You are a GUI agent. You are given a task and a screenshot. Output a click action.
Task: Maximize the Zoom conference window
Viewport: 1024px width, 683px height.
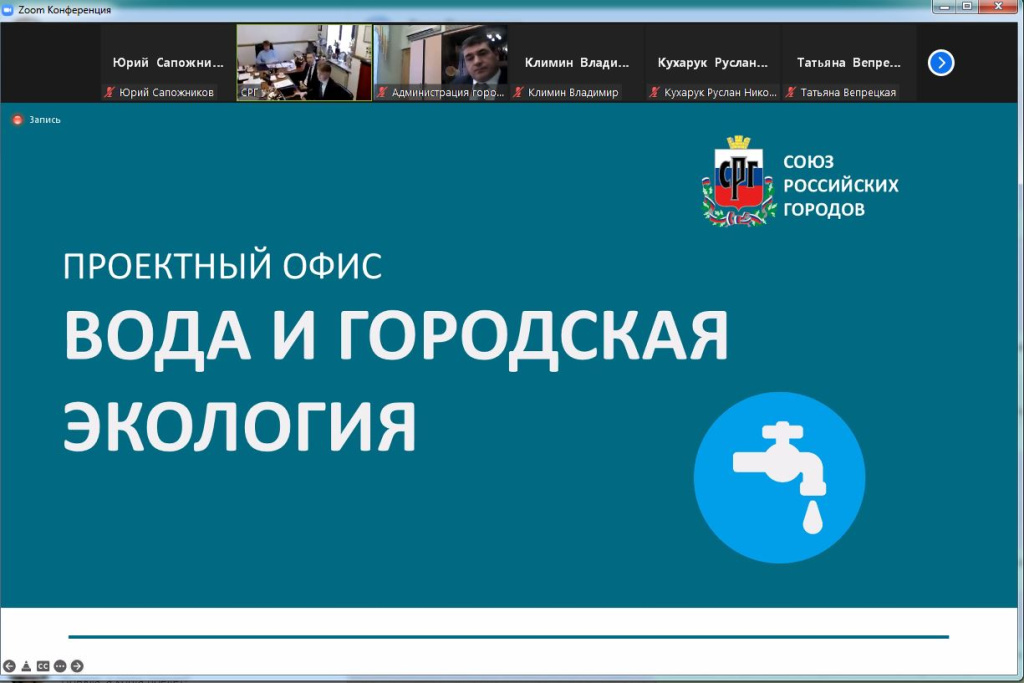967,7
